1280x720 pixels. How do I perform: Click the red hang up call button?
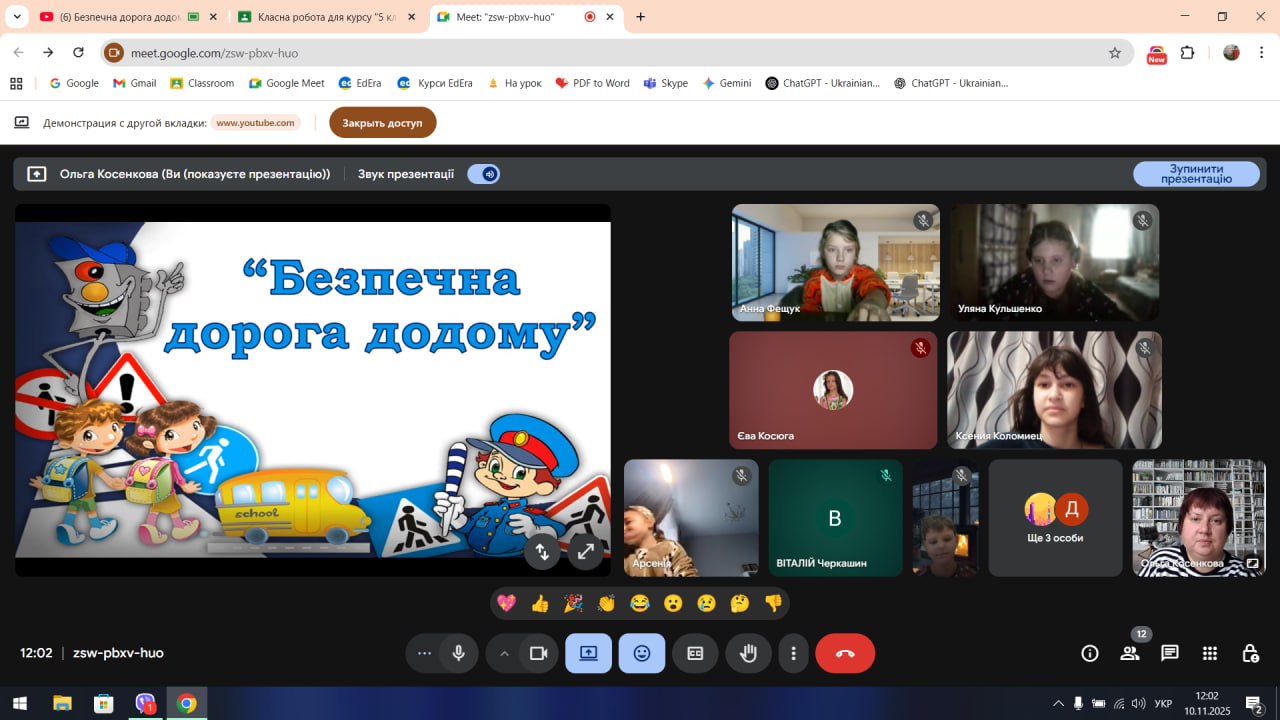845,654
